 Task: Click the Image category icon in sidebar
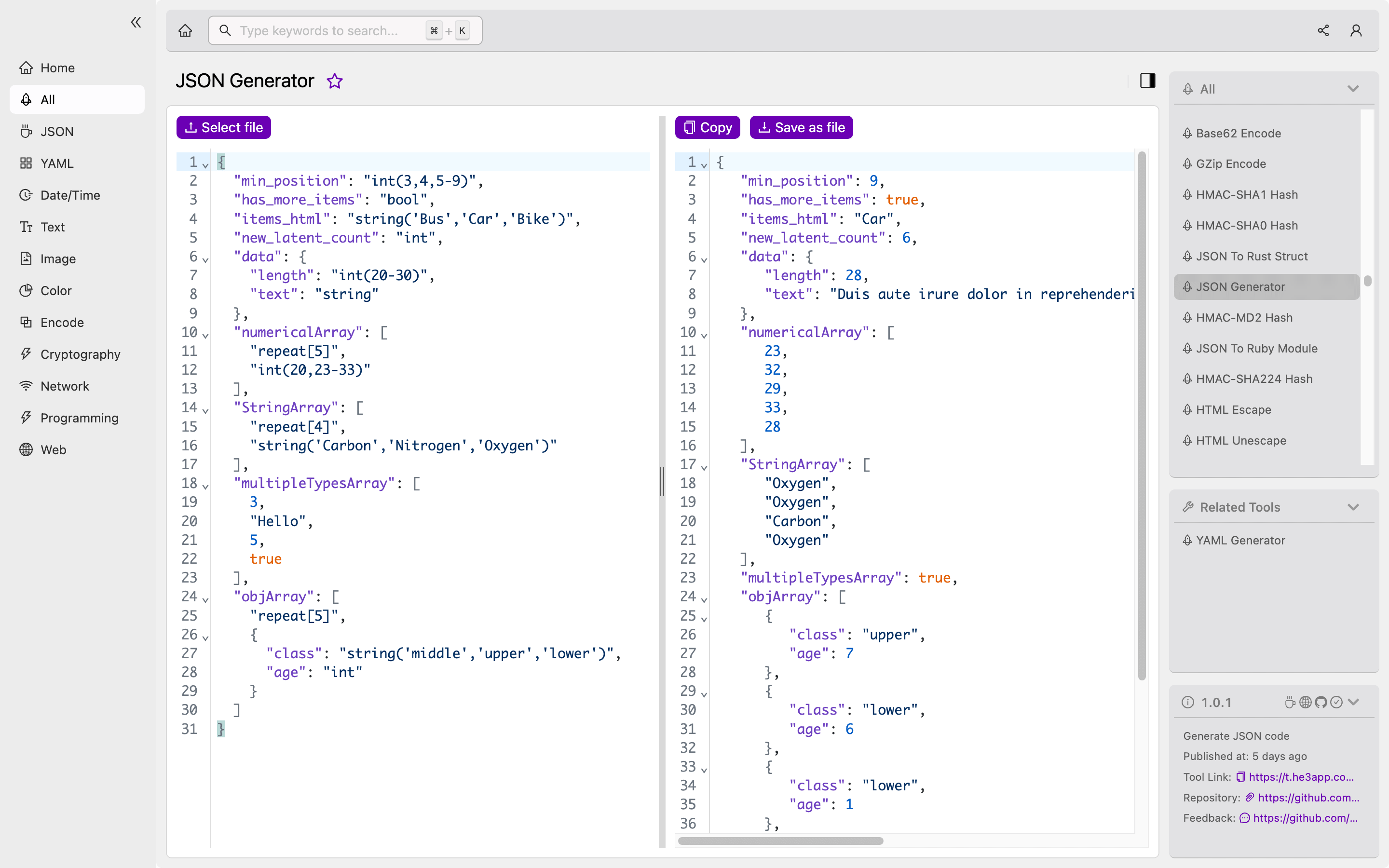pyautogui.click(x=26, y=259)
